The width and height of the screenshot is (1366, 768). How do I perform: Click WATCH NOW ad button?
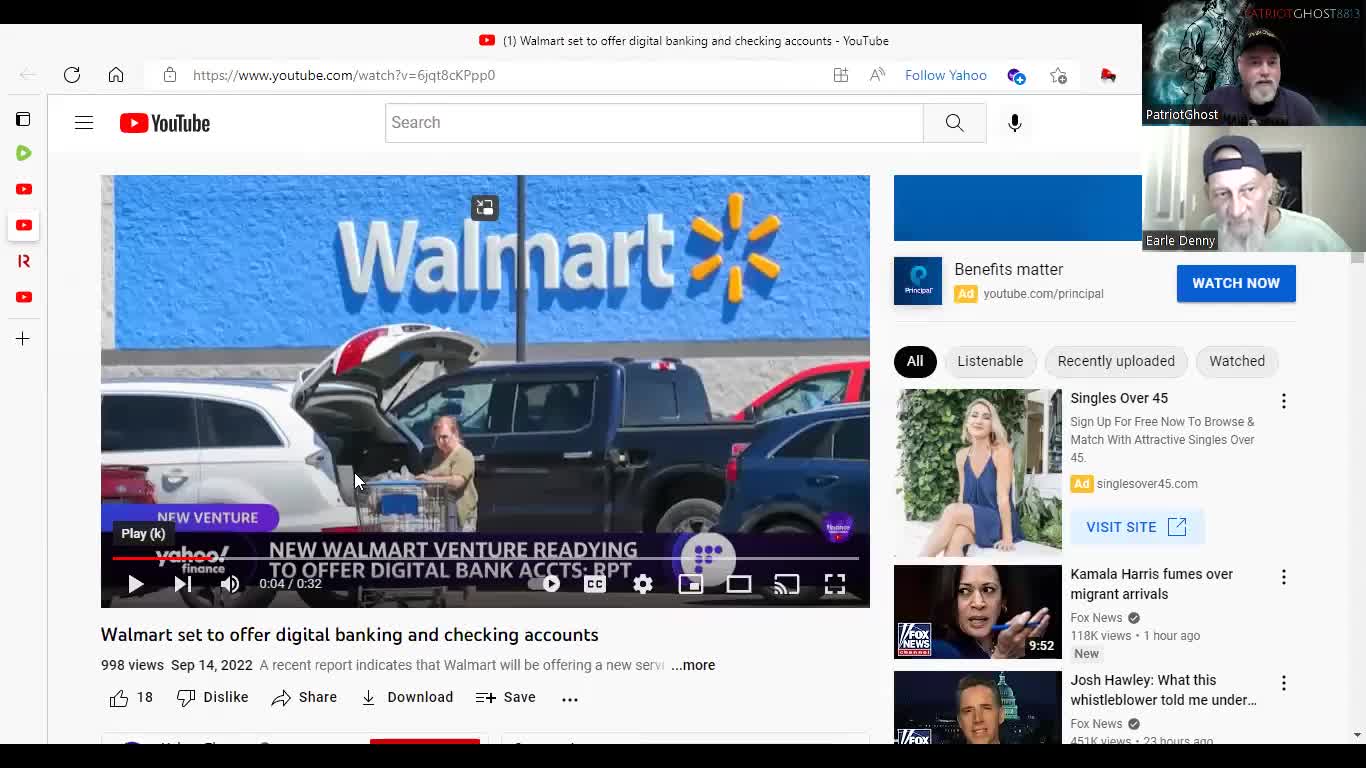(1236, 283)
